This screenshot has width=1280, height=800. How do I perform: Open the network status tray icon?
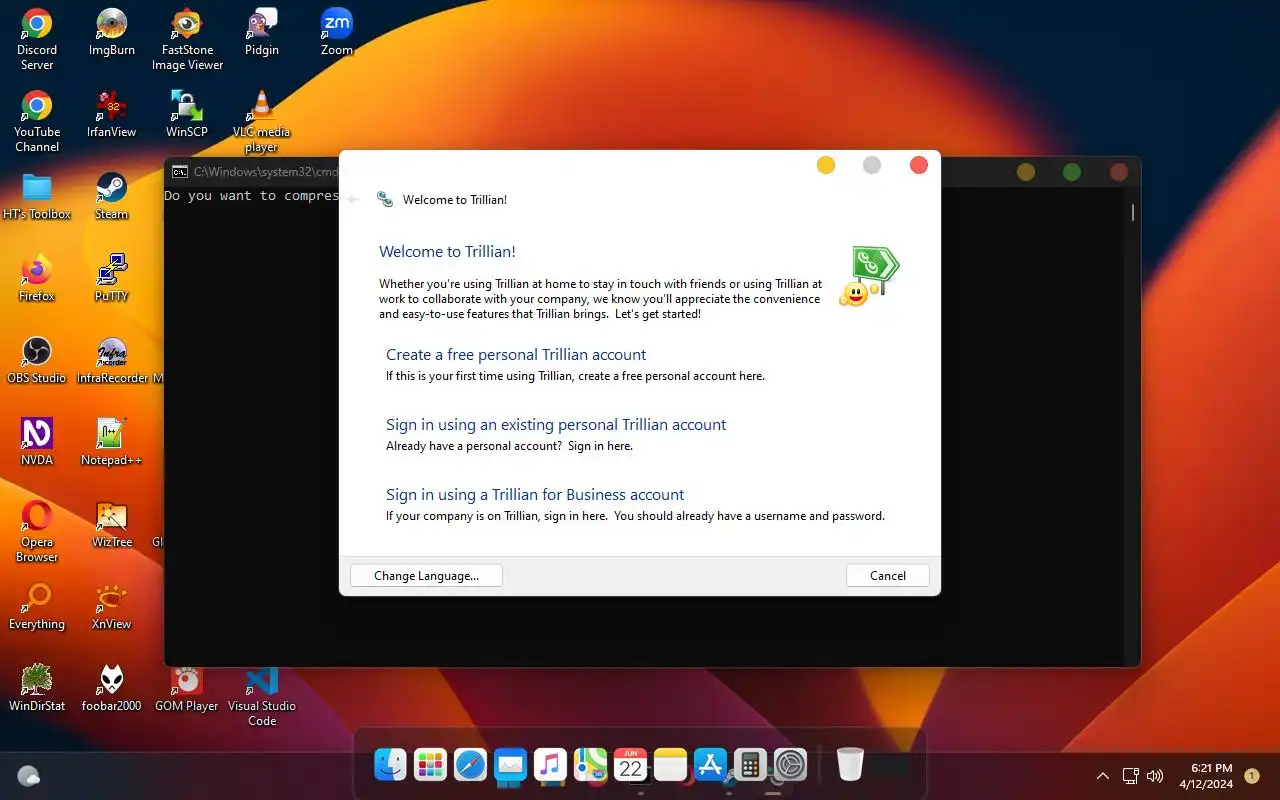coord(1130,775)
